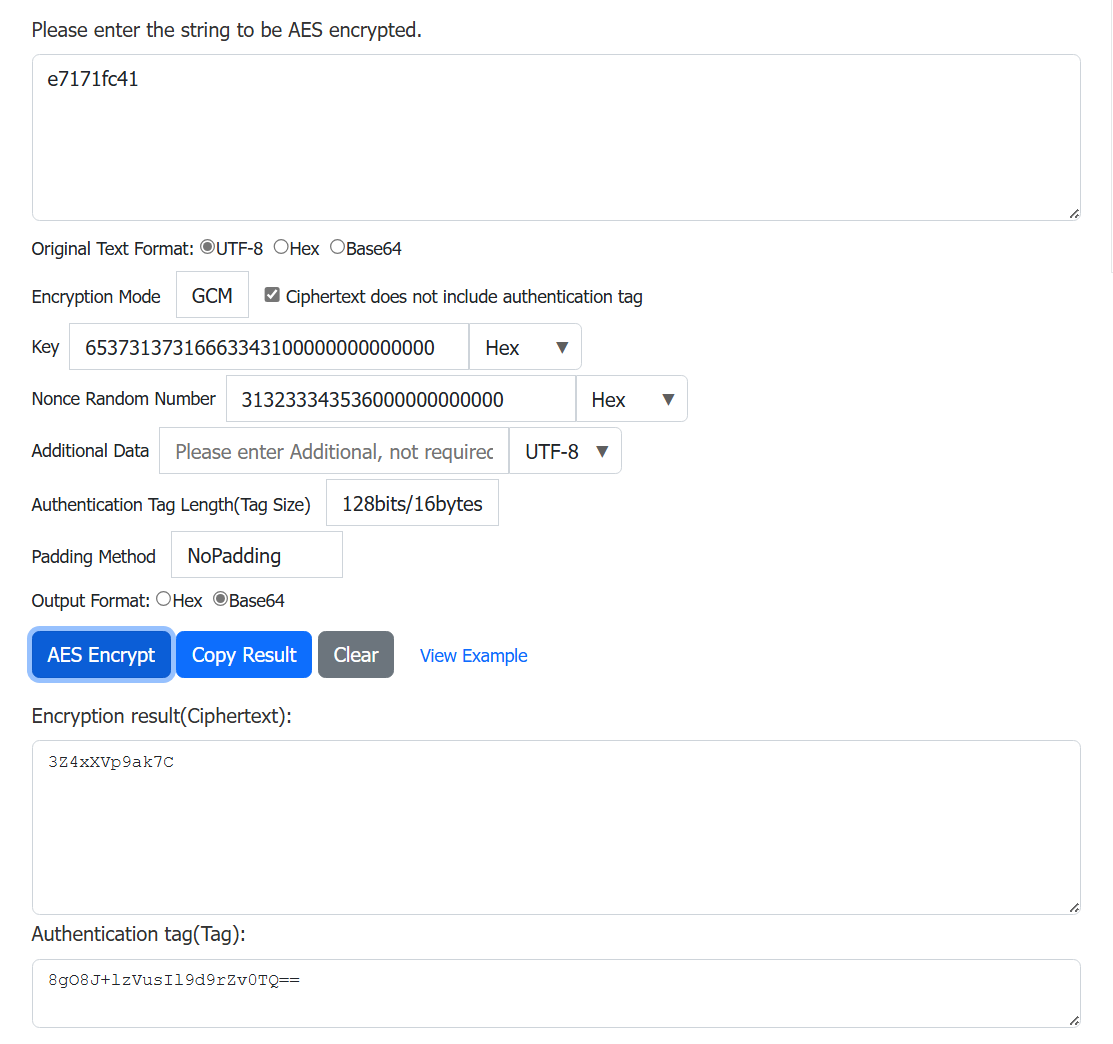1113x1044 pixels.
Task: Click the Key input field
Action: pos(268,347)
